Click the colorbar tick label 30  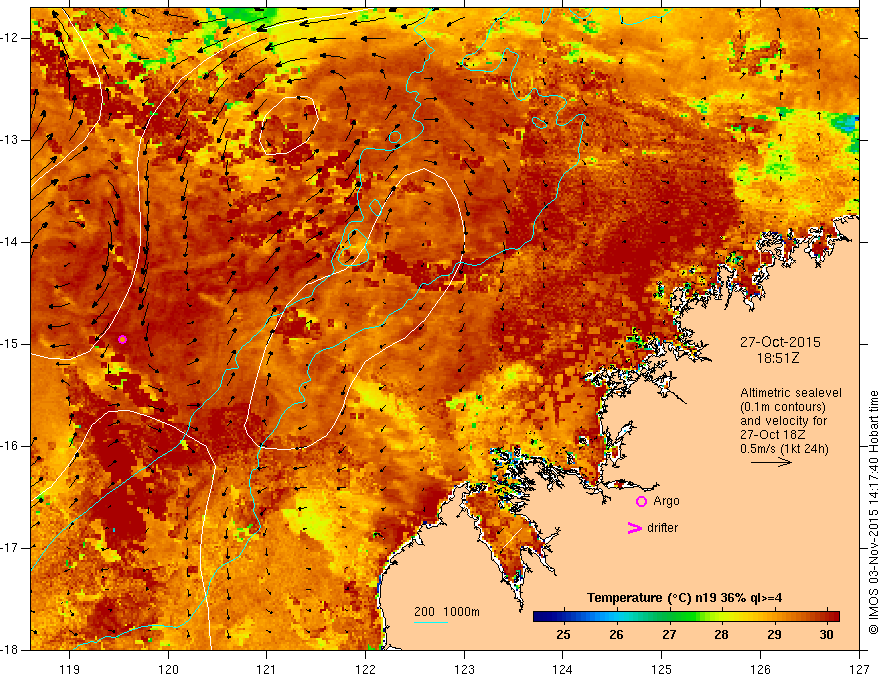[x=826, y=635]
